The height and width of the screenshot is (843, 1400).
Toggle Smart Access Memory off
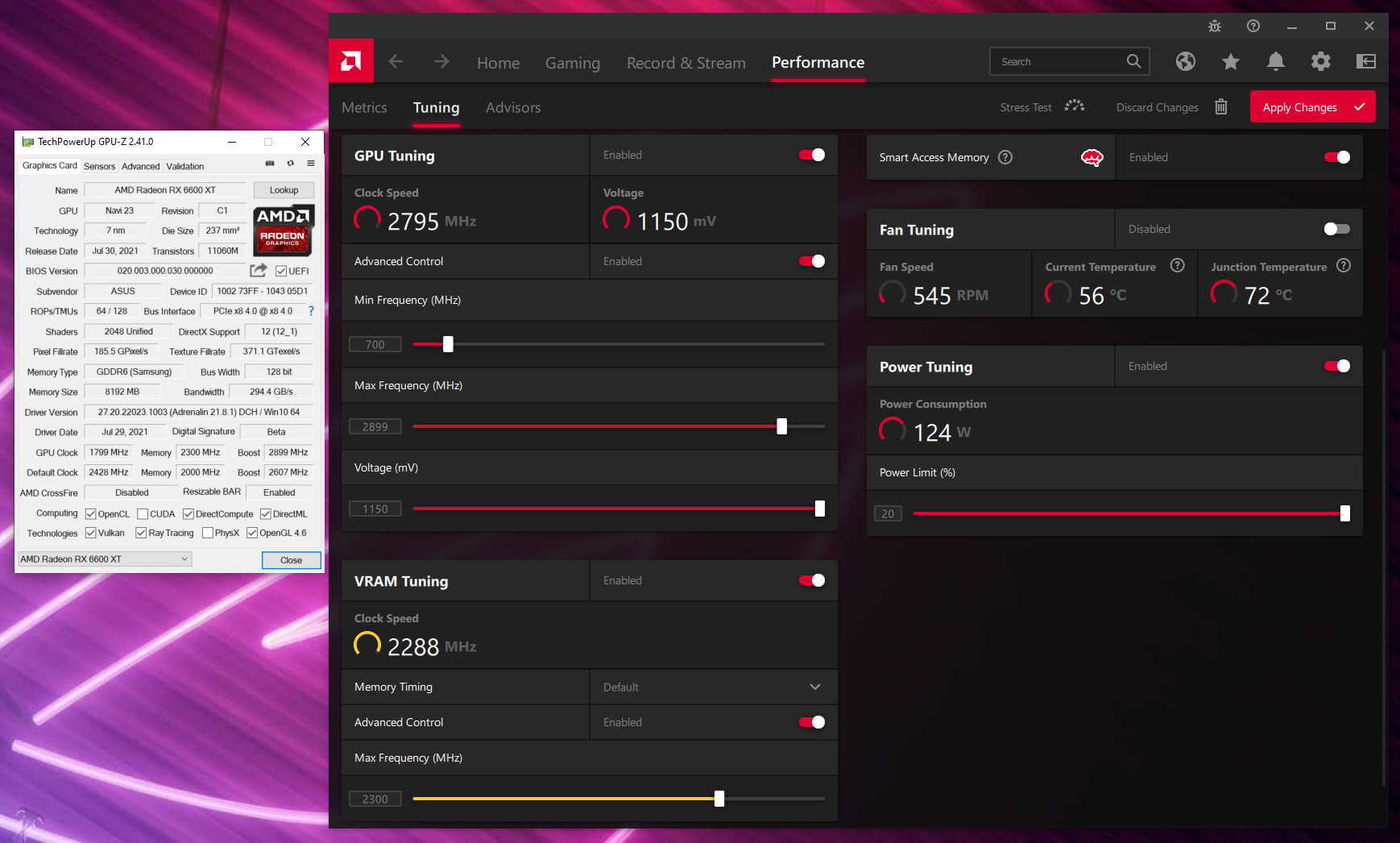pyautogui.click(x=1336, y=157)
